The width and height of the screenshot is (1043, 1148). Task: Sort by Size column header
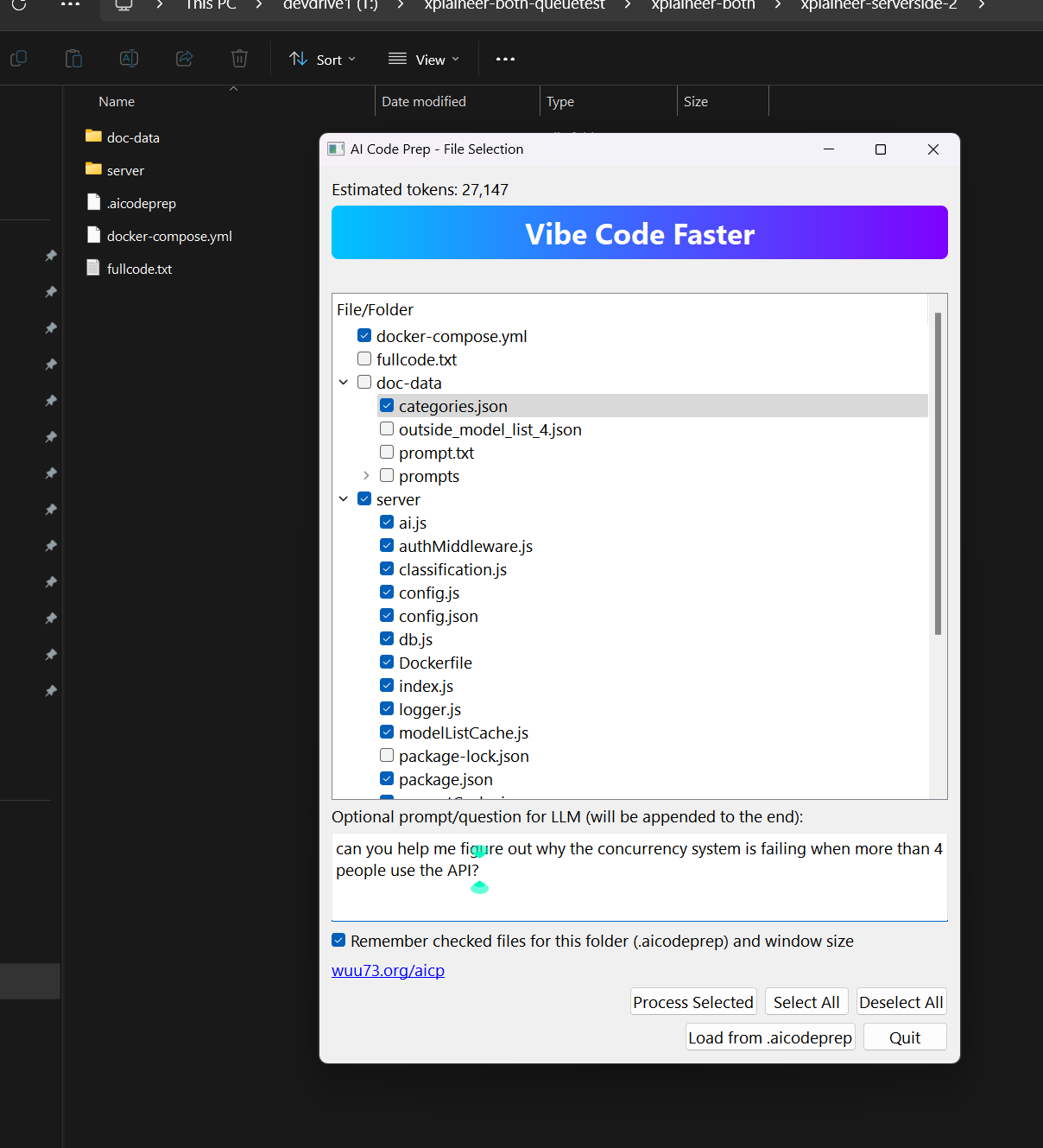click(x=696, y=101)
